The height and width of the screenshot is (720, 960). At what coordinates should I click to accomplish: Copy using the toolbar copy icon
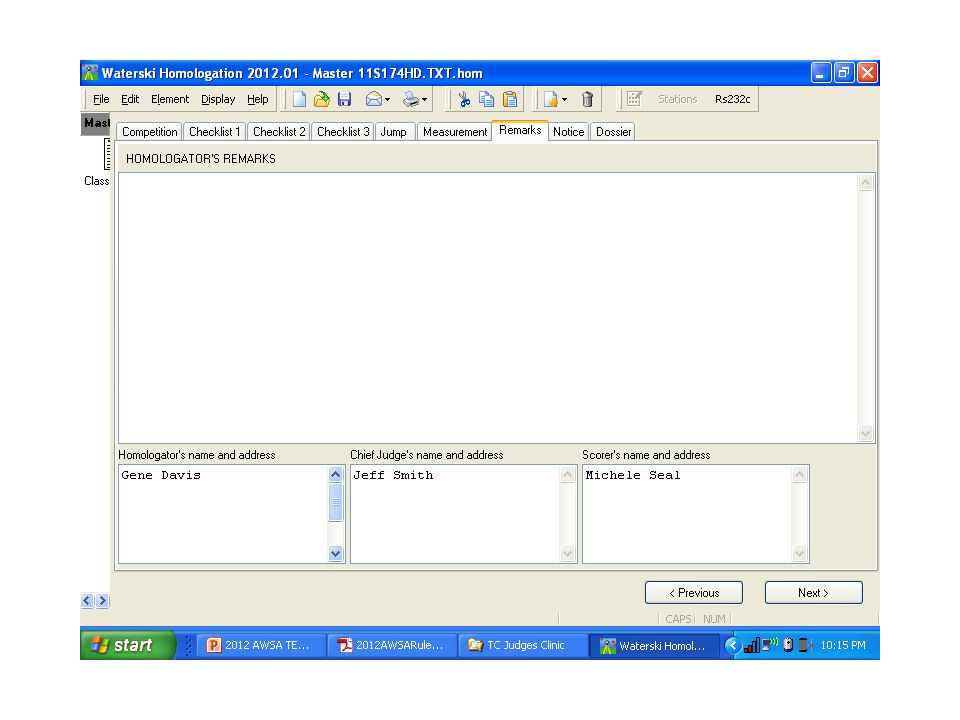(x=487, y=99)
